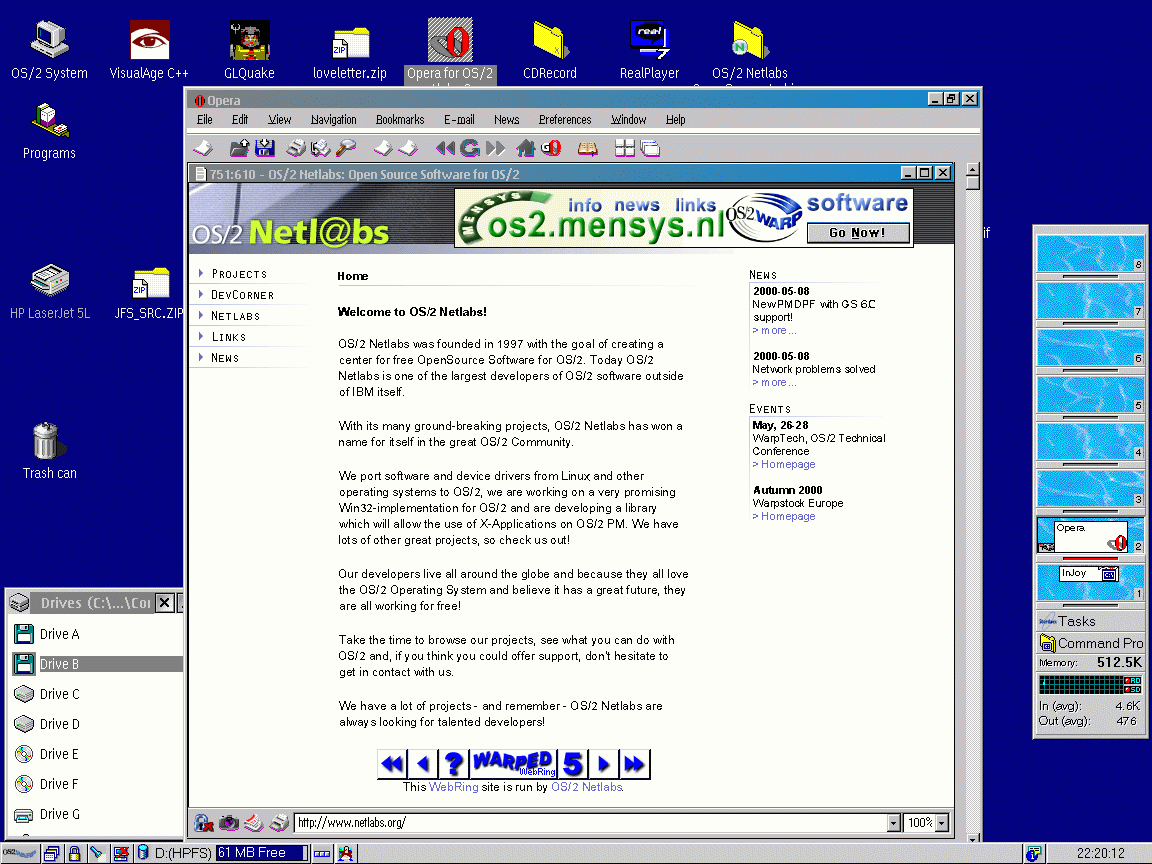Click the window list icon on taskbar
Viewport: 1152px width, 864px height.
(x=51, y=853)
